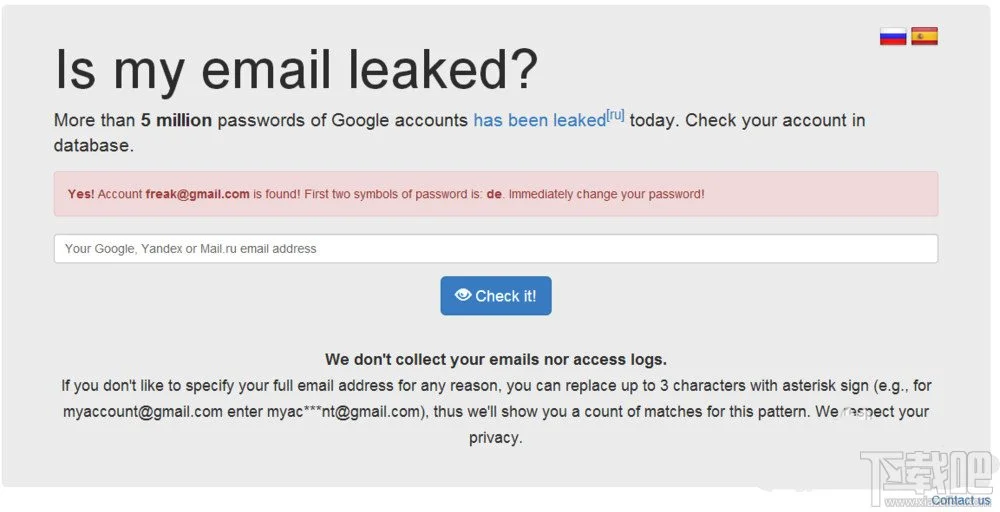Image resolution: width=1000 pixels, height=512 pixels.
Task: Switch language using the Spanish flag icon
Action: pyautogui.click(x=924, y=36)
